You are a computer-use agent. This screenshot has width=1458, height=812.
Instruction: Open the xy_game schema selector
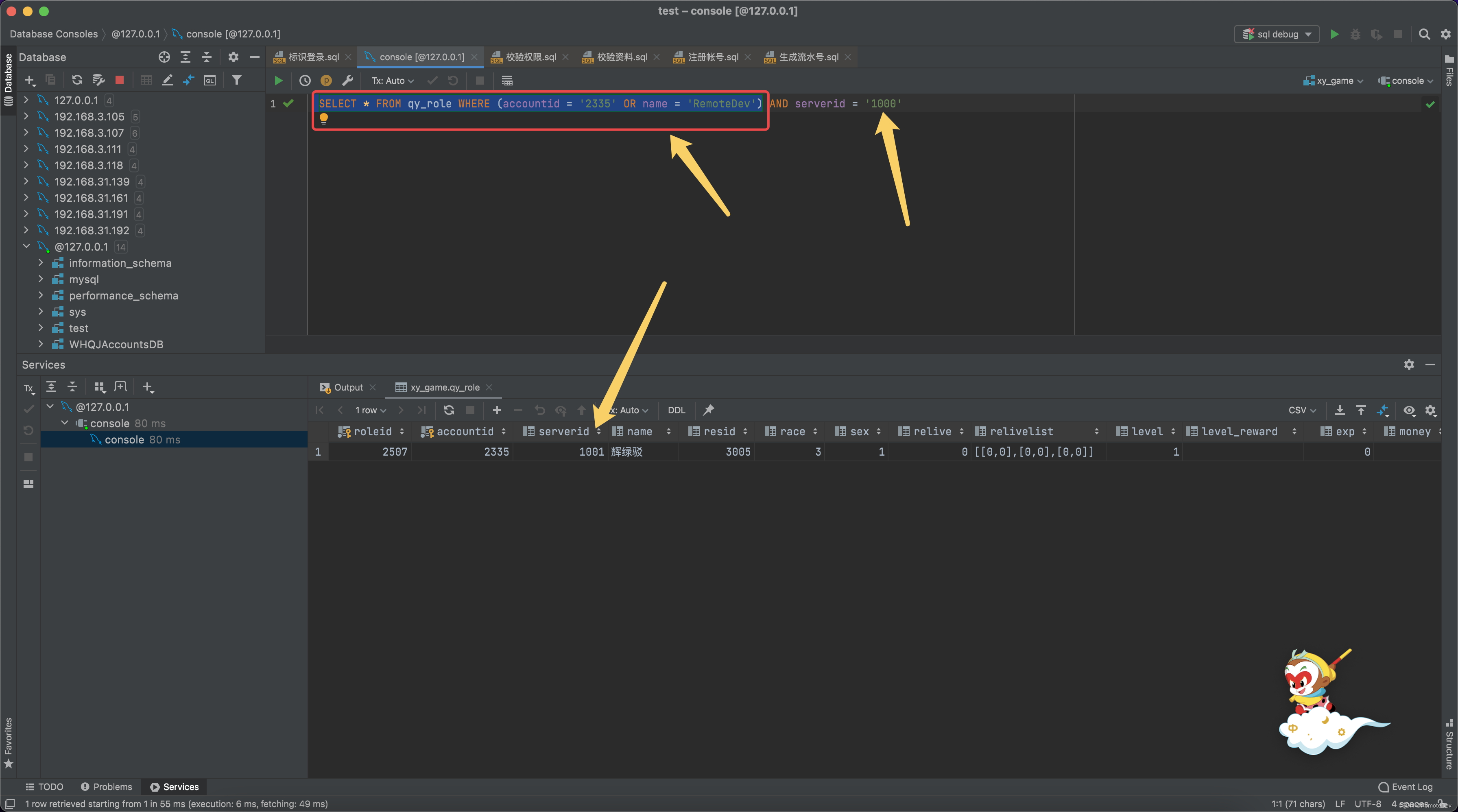[x=1333, y=81]
